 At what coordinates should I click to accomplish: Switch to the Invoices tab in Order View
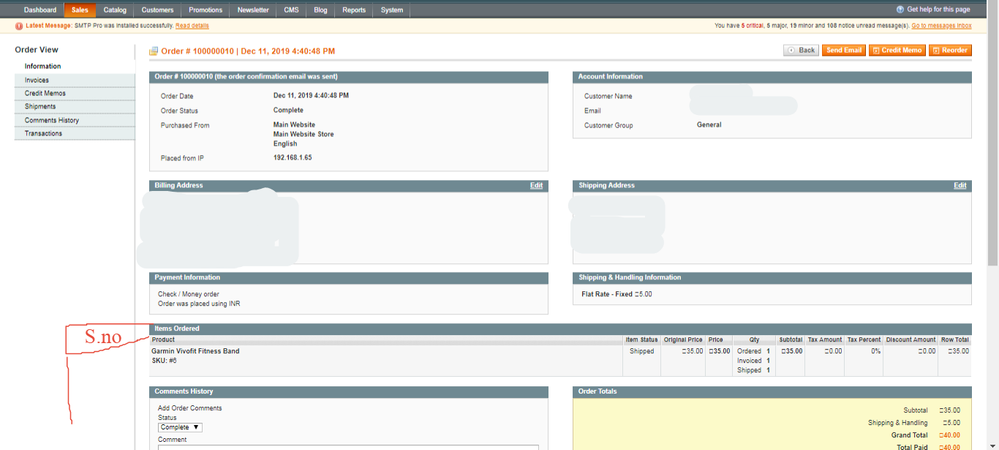37,80
